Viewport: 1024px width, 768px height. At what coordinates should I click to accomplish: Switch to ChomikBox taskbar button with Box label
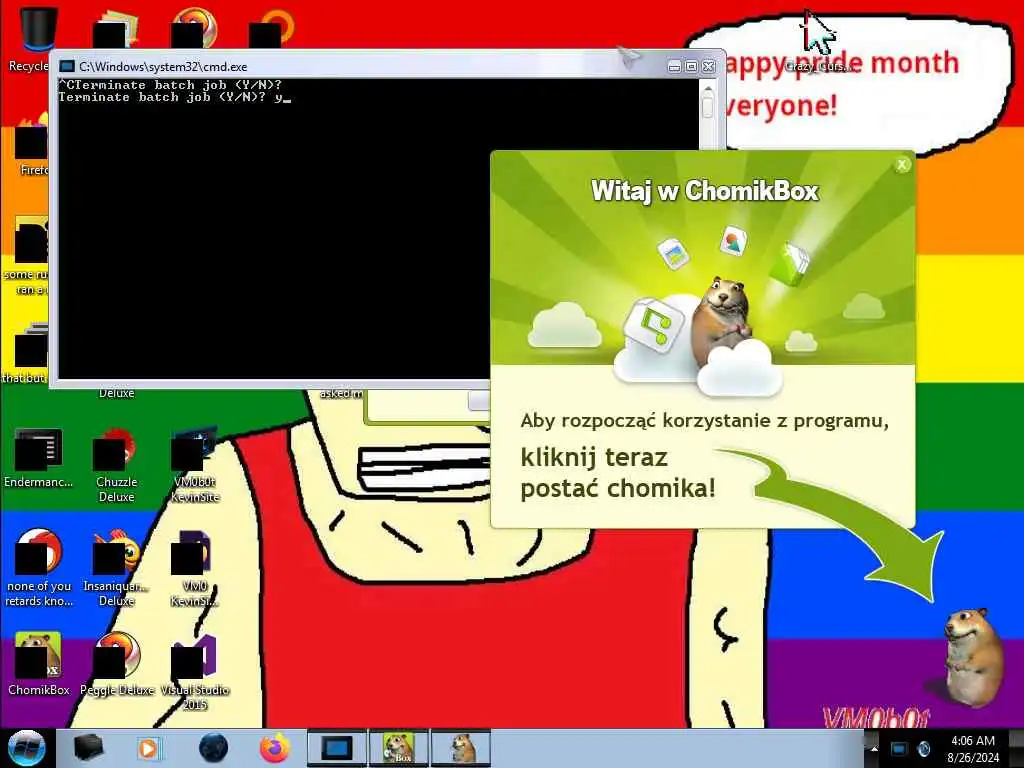399,748
